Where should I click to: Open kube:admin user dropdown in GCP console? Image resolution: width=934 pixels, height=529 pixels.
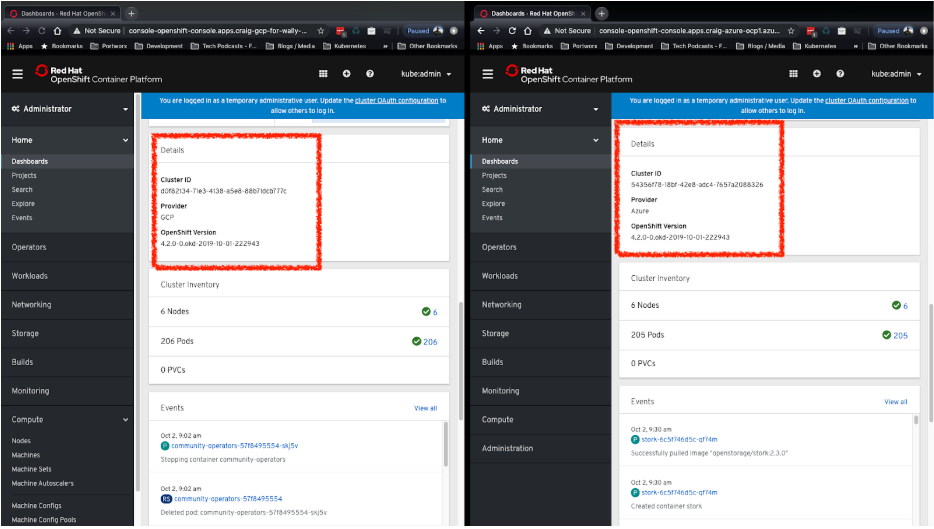(426, 74)
